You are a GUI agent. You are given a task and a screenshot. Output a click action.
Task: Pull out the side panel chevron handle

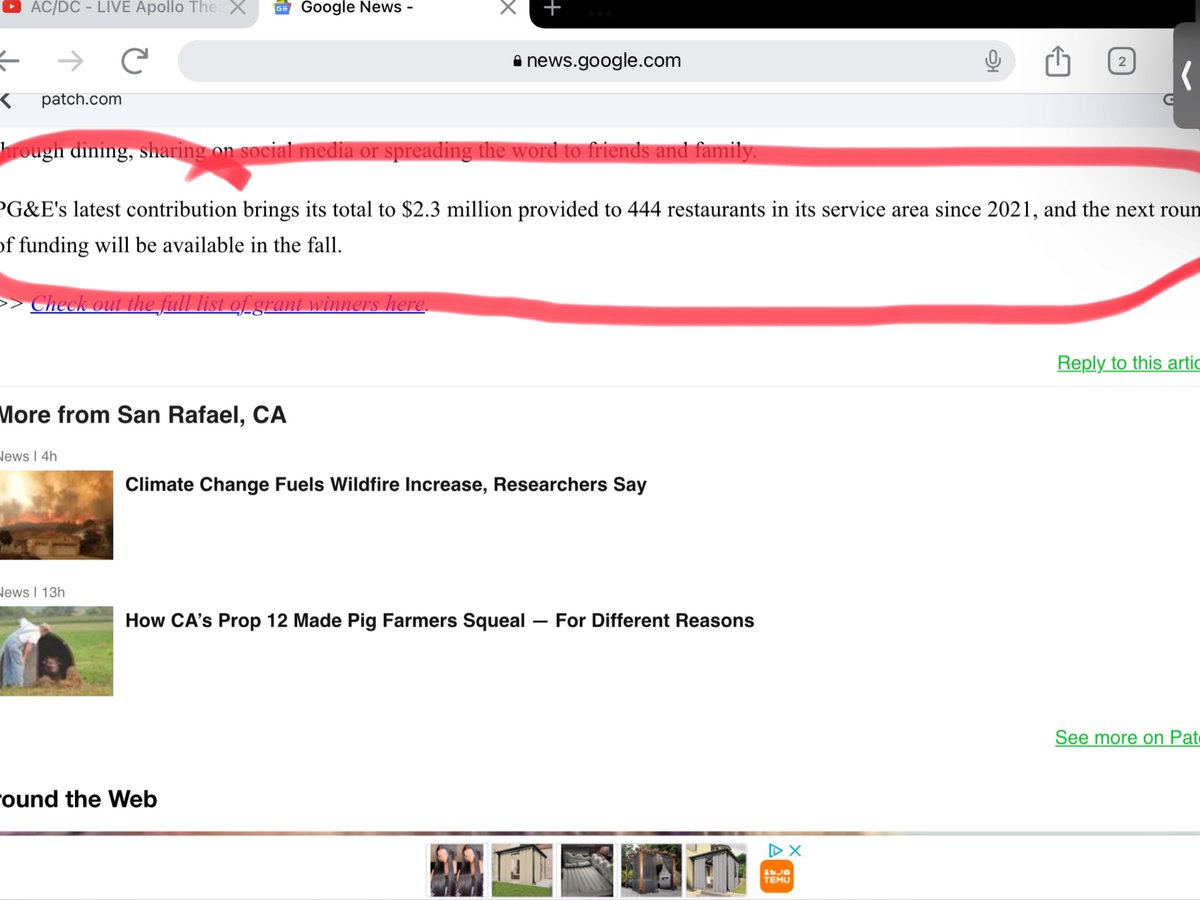tap(1187, 76)
